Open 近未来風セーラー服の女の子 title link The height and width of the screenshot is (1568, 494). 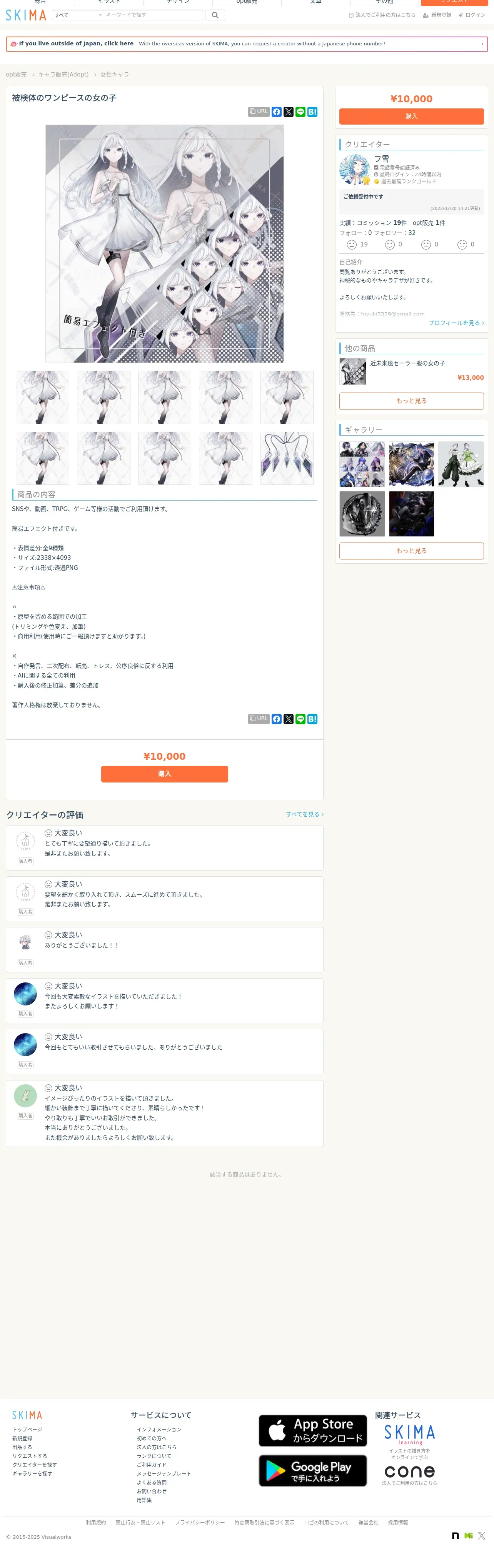coord(407,363)
